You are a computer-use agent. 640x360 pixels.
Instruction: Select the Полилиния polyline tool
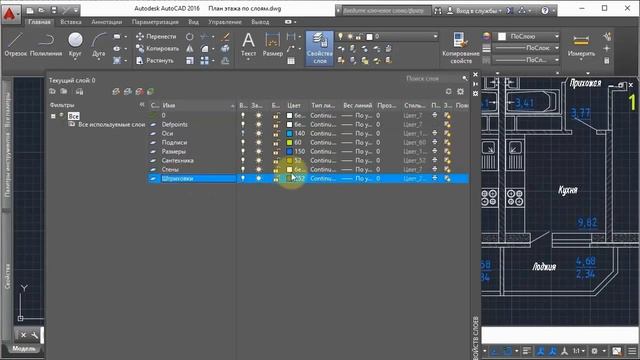(46, 45)
